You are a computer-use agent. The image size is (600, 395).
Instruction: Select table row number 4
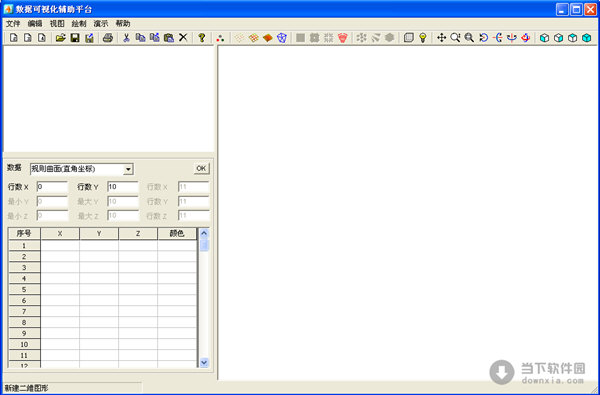[24, 279]
